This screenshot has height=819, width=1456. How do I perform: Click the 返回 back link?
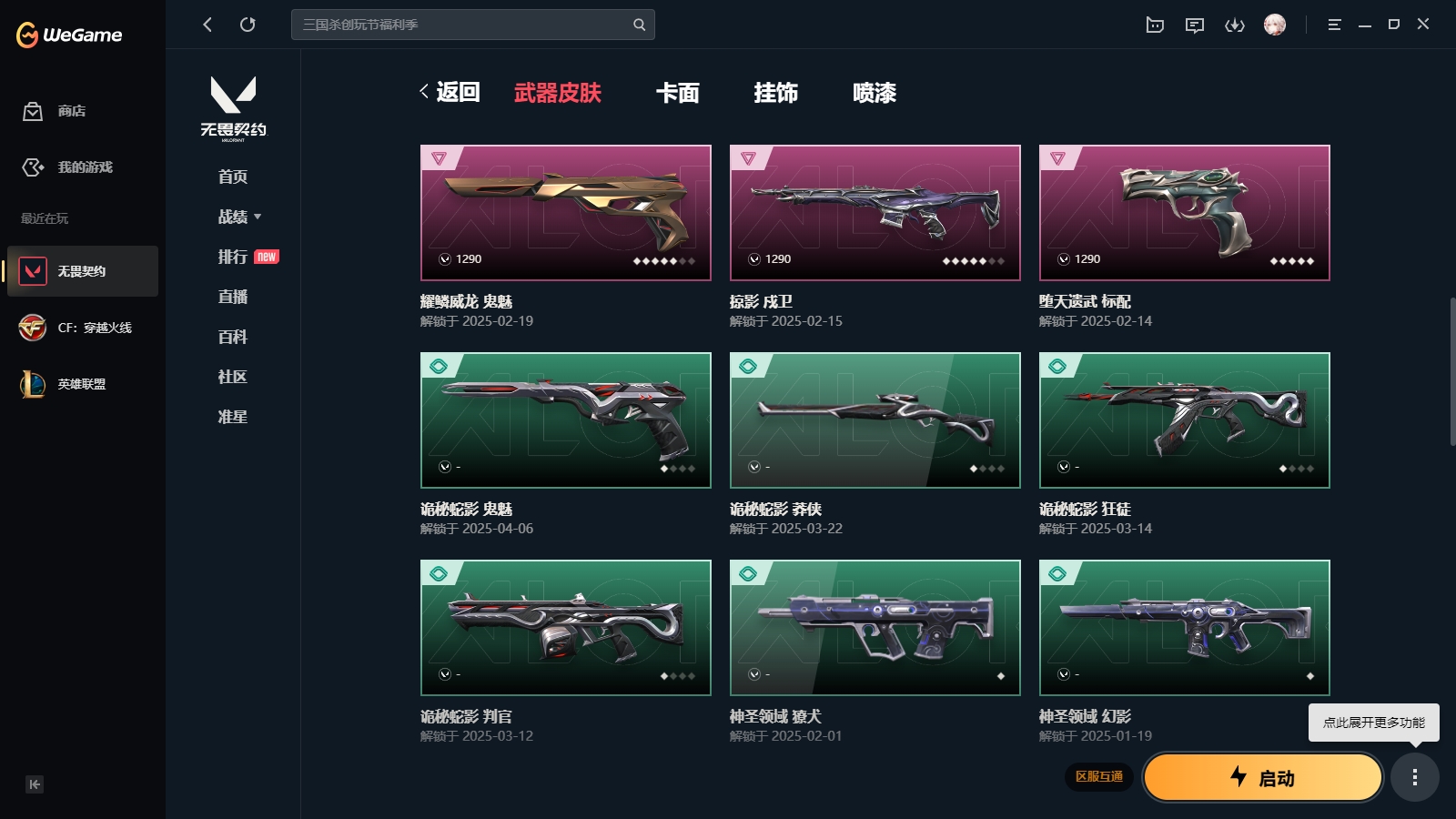tap(450, 92)
